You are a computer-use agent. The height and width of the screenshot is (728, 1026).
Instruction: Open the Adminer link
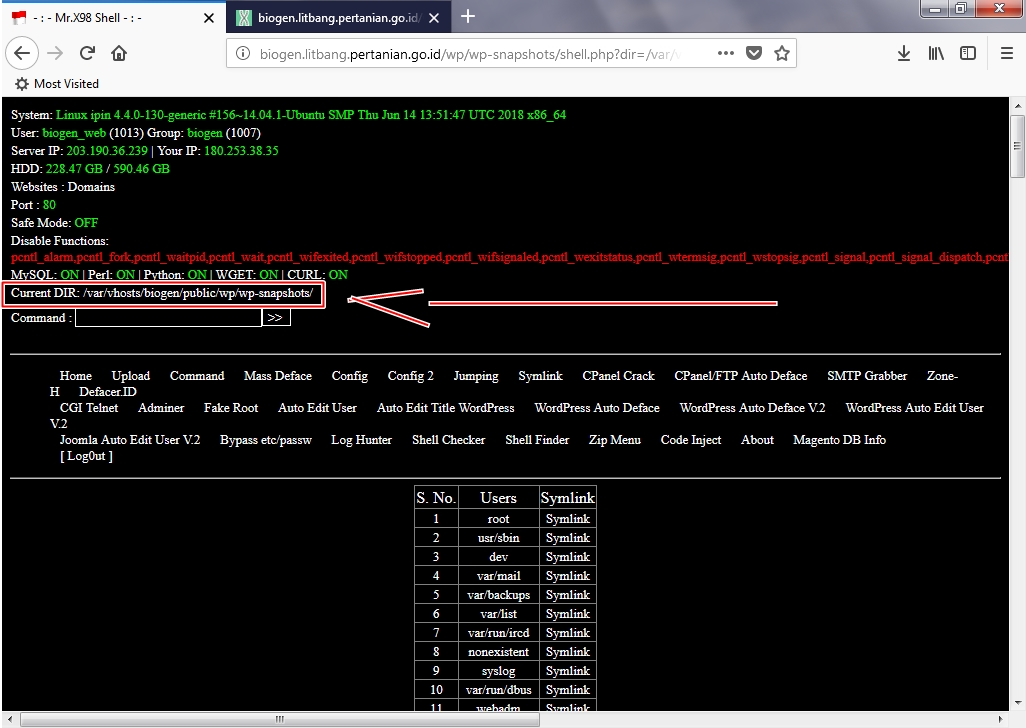(x=161, y=408)
